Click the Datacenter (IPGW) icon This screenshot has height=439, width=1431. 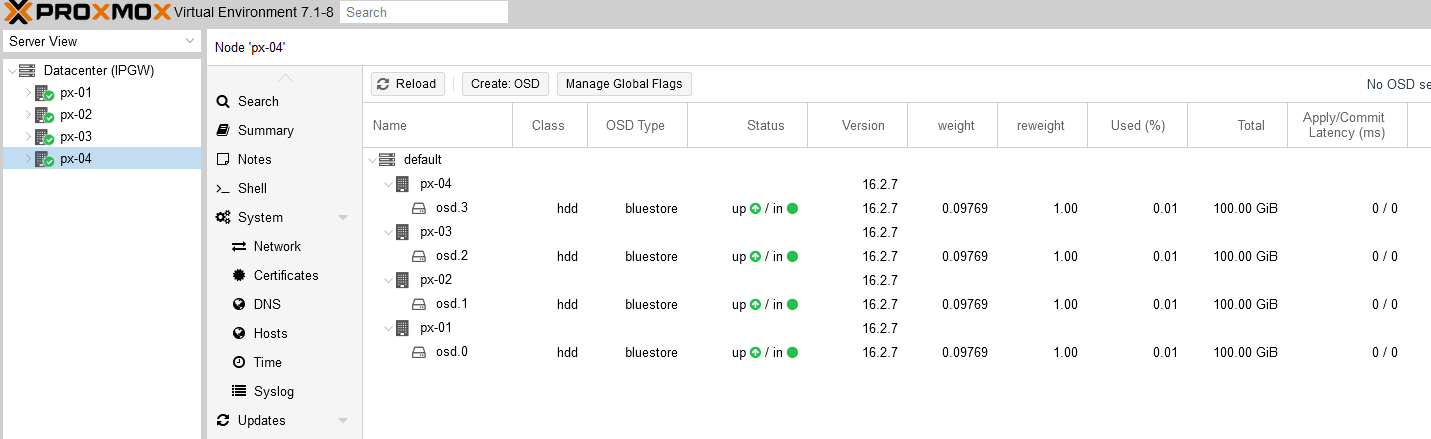coord(27,71)
